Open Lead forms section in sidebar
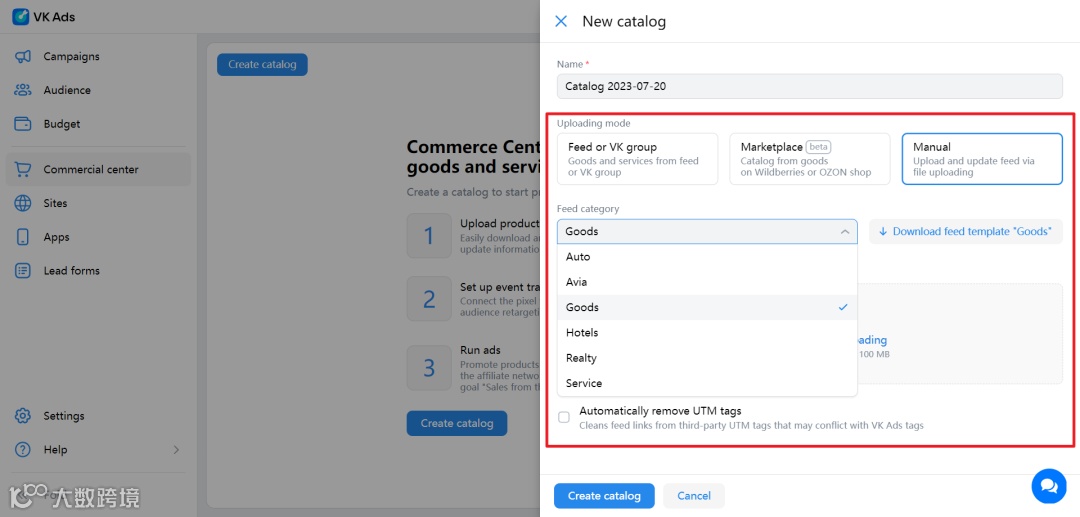Viewport: 1080px width, 517px height. pos(98,271)
